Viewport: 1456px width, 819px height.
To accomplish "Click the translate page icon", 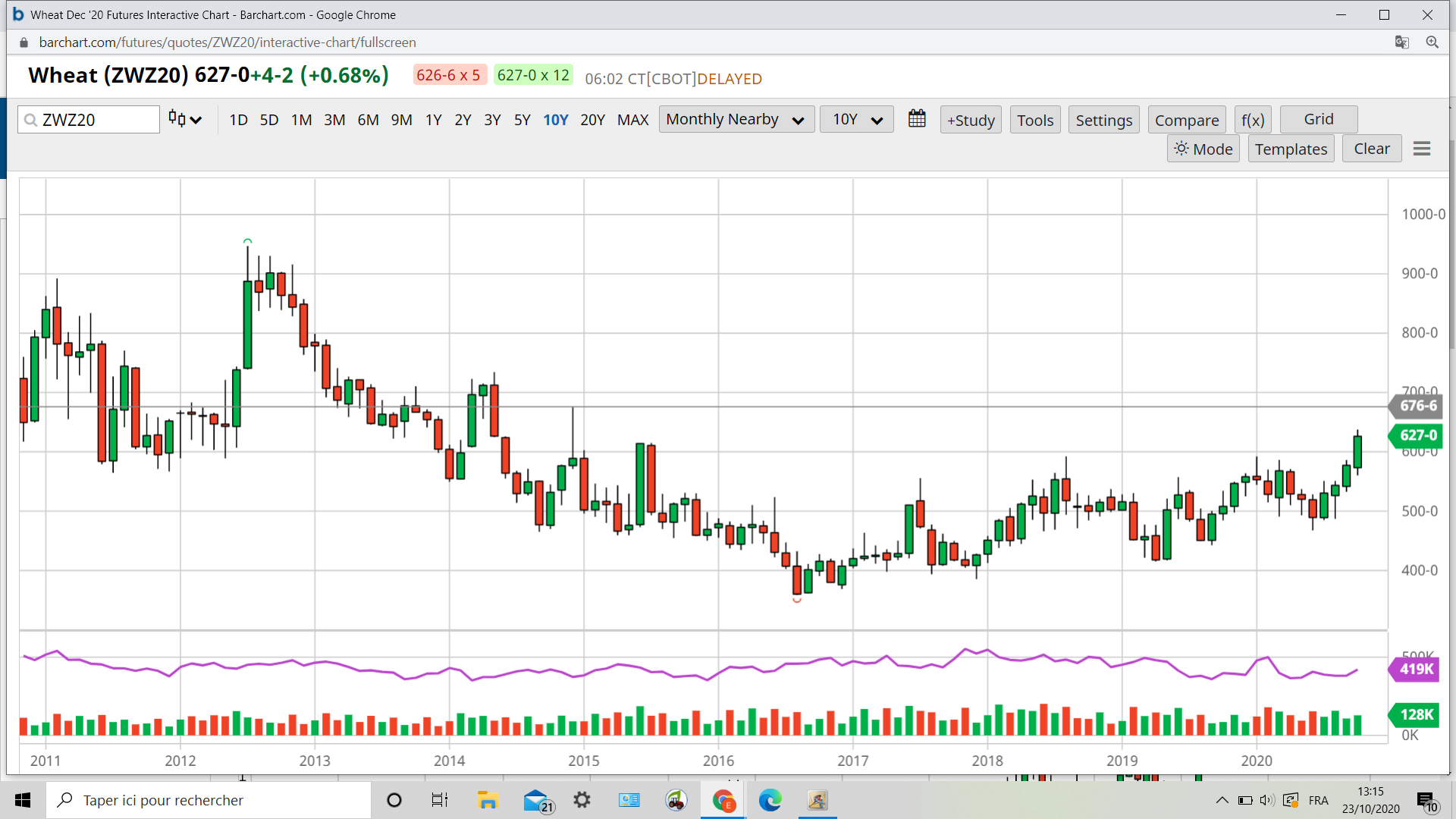I will pos(1401,42).
